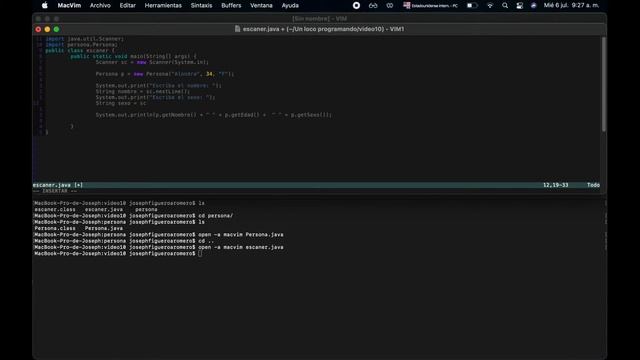Minimize the escaner.java VIM1 window
The height and width of the screenshot is (360, 640).
pos(47,29)
